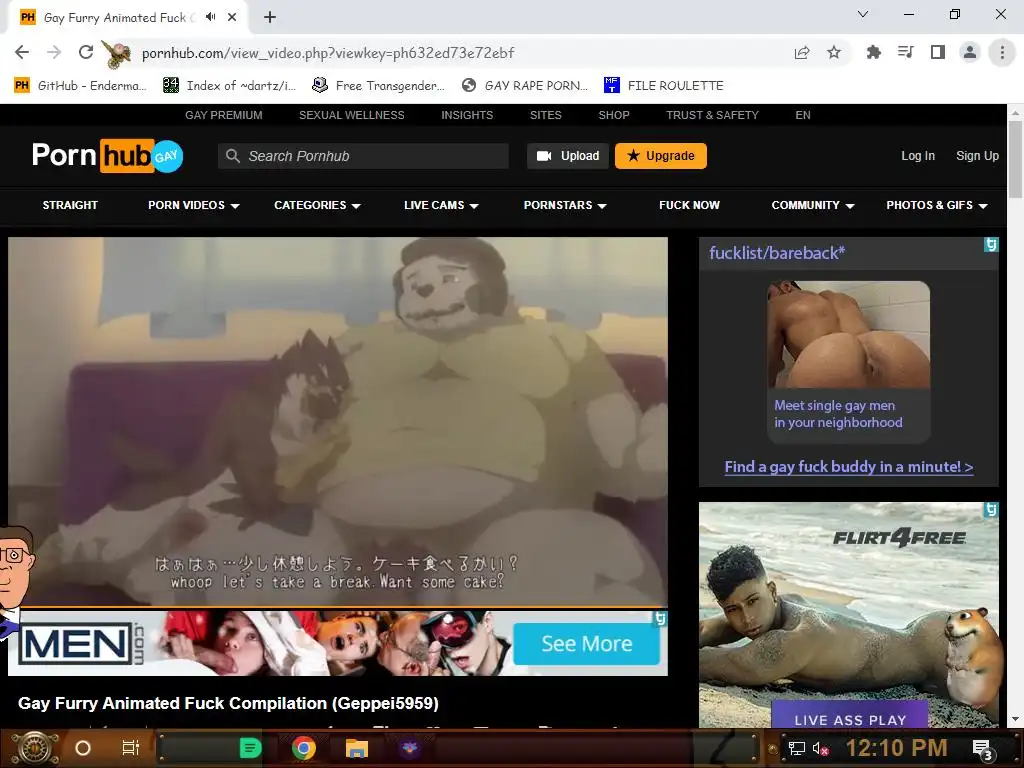Click the Log In link
This screenshot has height=768, width=1024.
(x=918, y=155)
